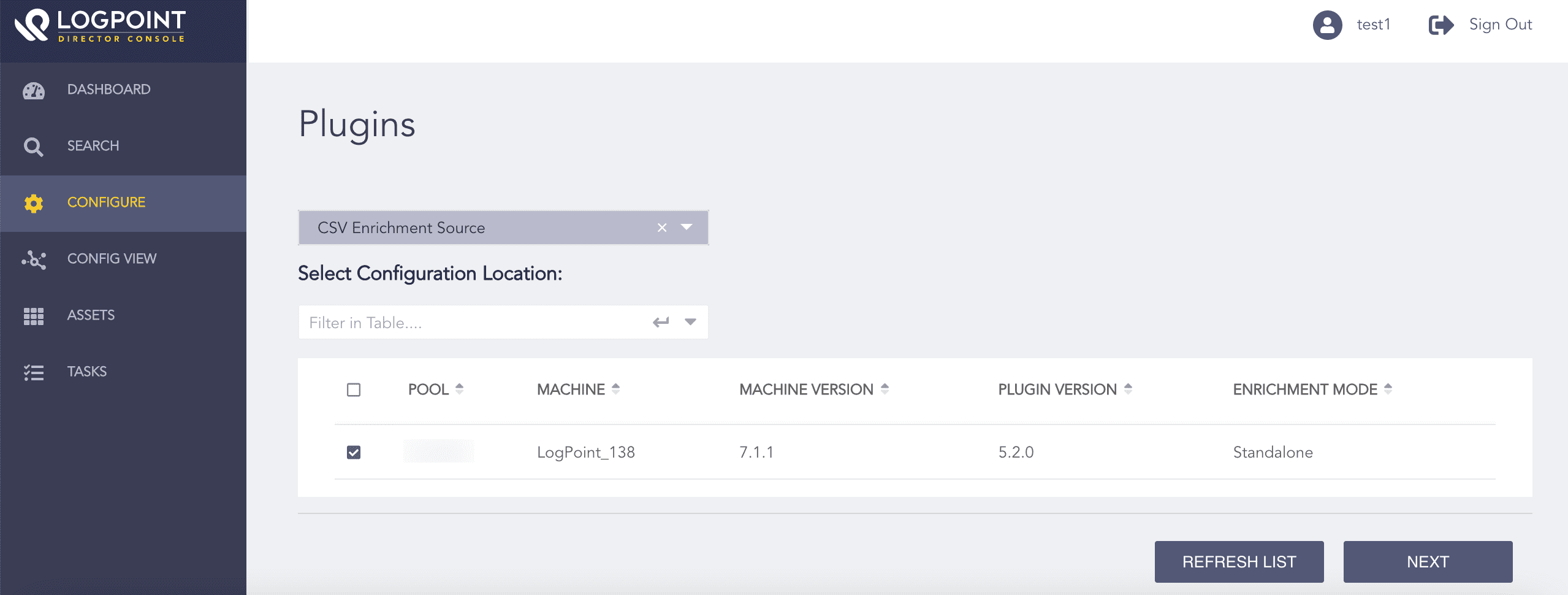Check the select-all checkbox in table header
The height and width of the screenshot is (595, 1568).
point(354,390)
